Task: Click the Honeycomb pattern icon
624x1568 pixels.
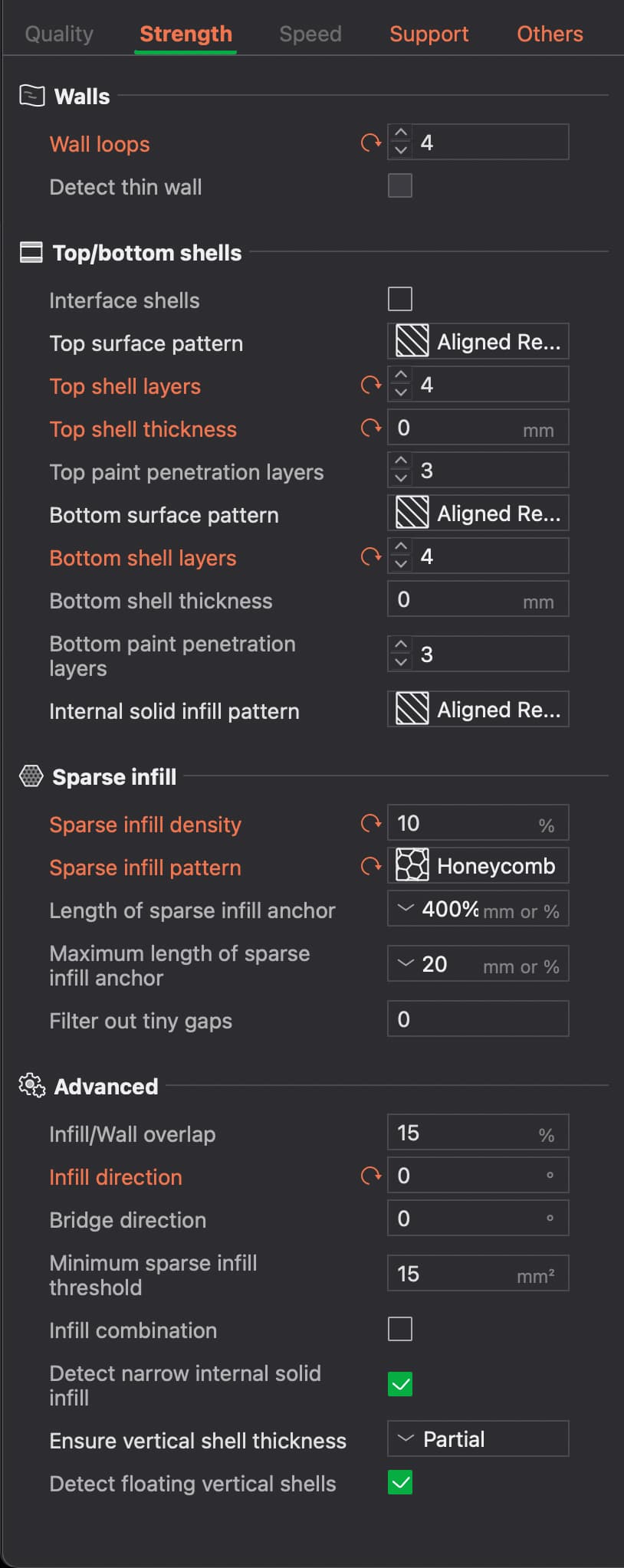Action: pyautogui.click(x=412, y=866)
